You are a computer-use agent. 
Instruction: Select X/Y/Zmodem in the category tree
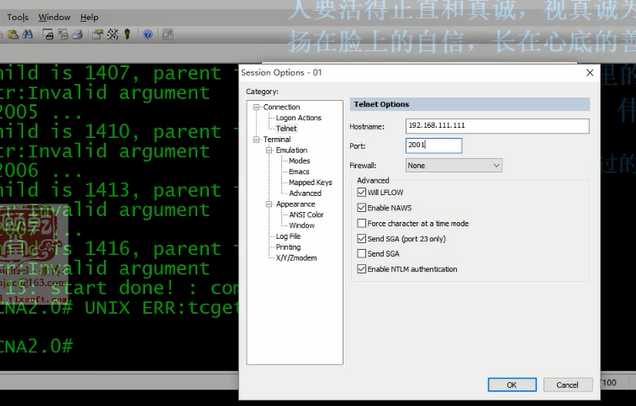(x=296, y=258)
